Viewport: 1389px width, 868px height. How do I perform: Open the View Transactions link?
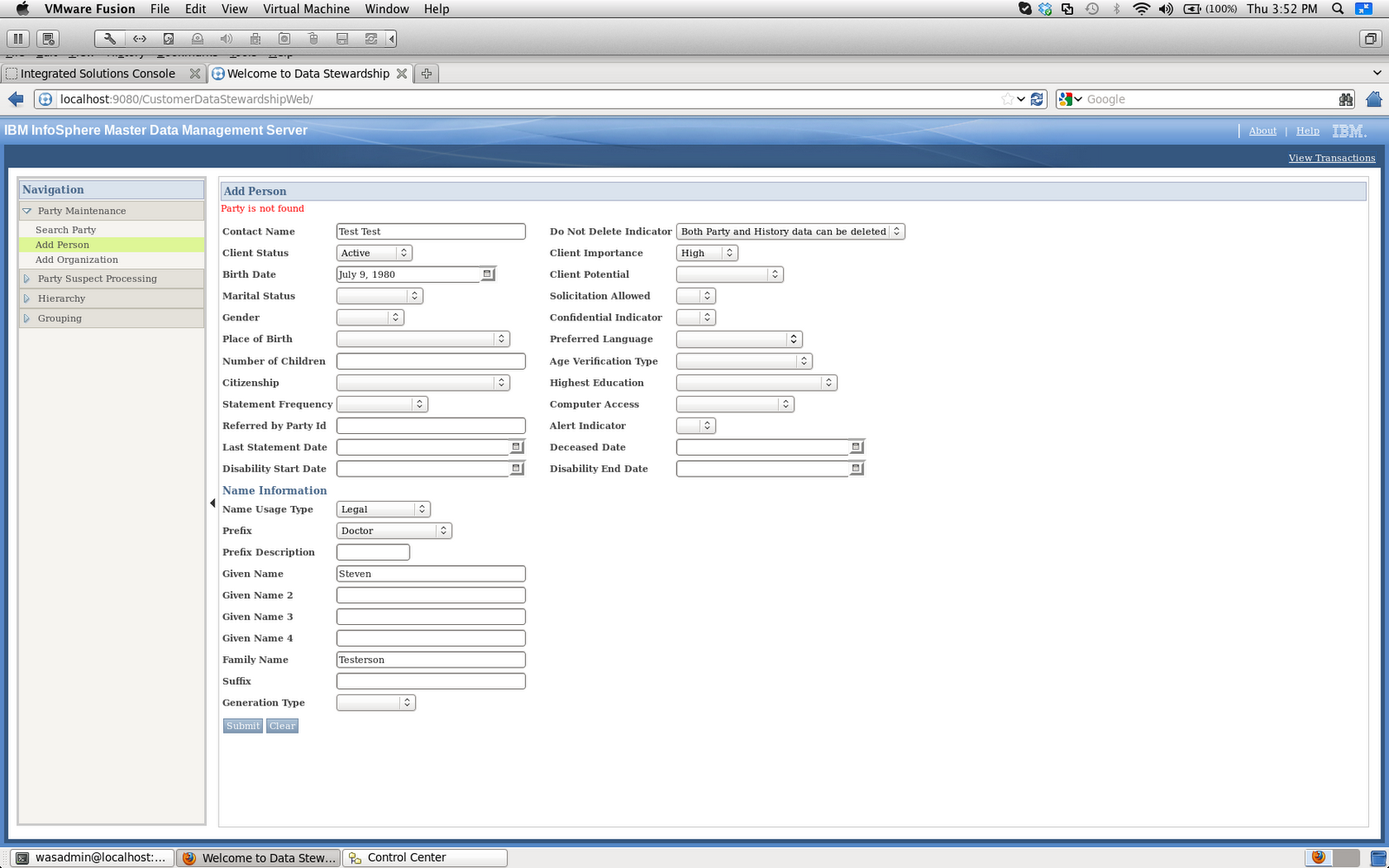1331,157
